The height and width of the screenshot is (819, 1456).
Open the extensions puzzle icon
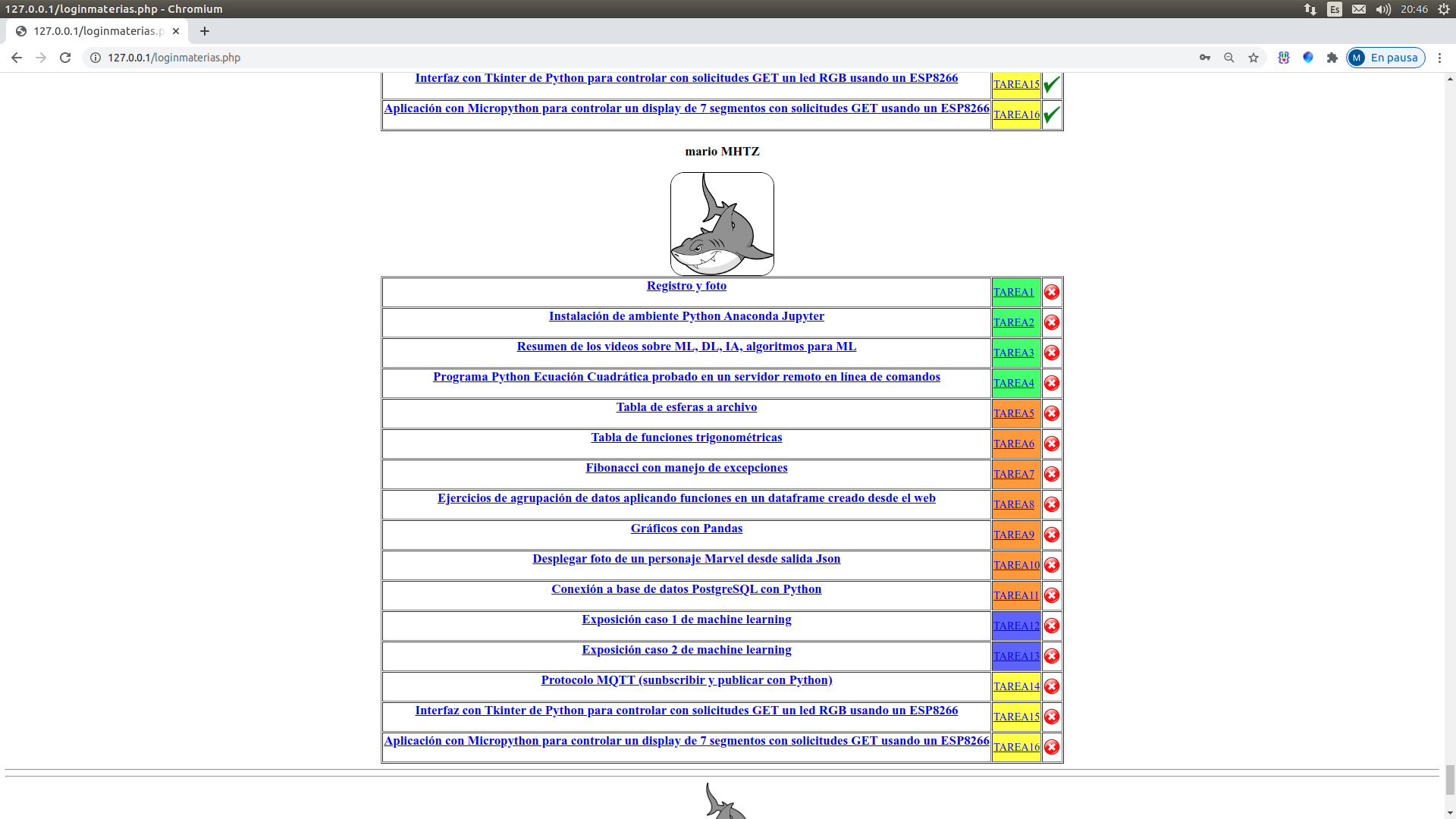click(x=1332, y=58)
